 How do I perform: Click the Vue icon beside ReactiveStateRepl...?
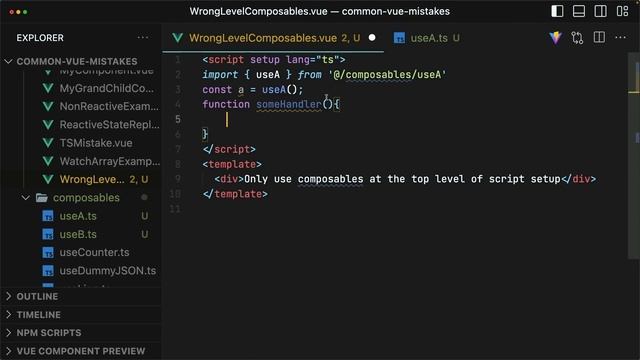(x=48, y=124)
